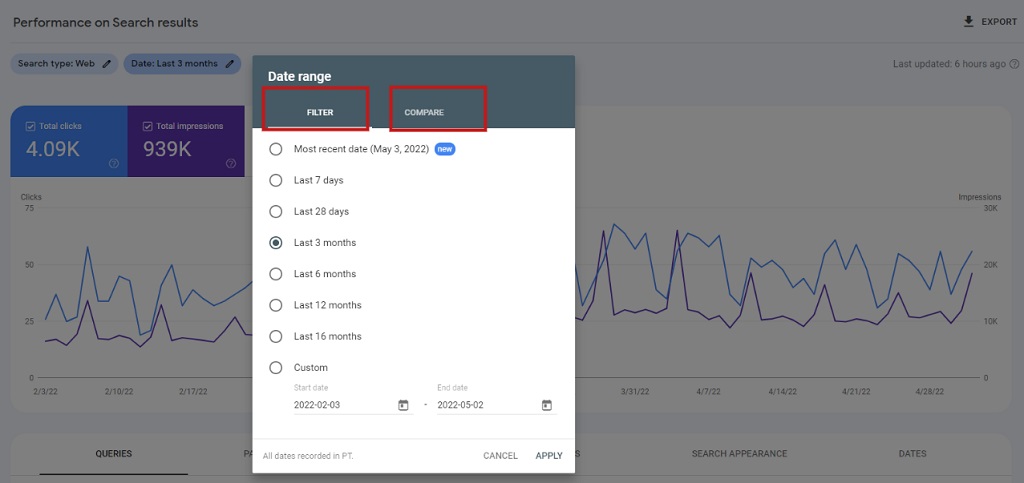
Task: Open help icon beside Last updated
Action: pos(1014,64)
